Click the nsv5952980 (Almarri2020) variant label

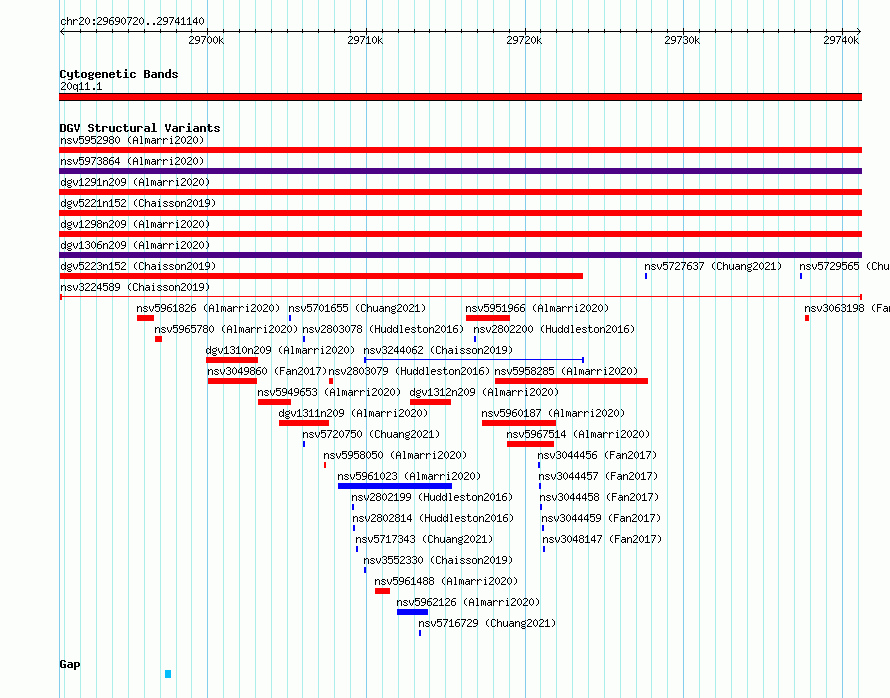[x=132, y=140]
